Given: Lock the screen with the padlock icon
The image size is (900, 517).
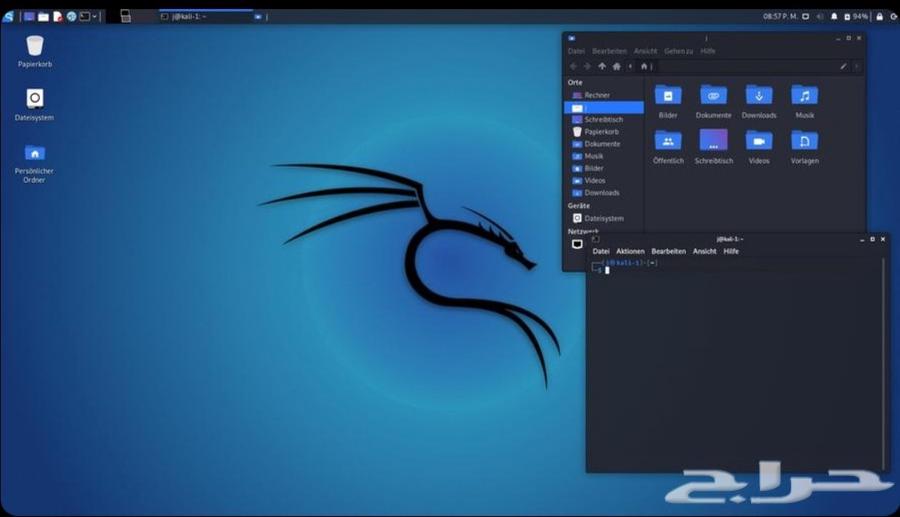Looking at the screenshot, I should coord(879,17).
